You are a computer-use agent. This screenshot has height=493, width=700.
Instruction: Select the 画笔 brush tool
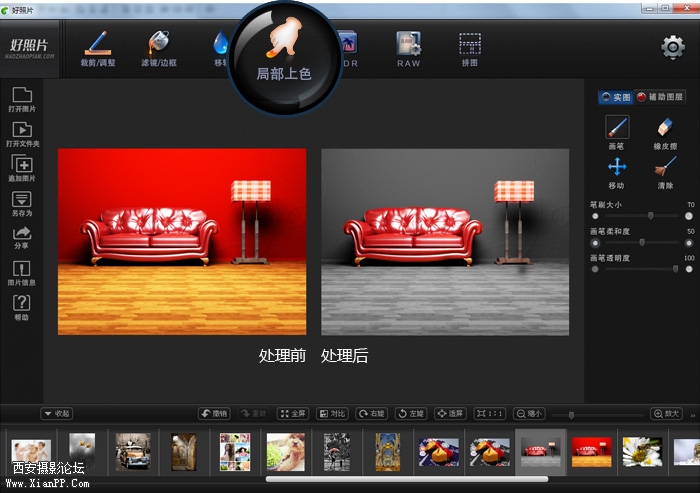pos(617,128)
